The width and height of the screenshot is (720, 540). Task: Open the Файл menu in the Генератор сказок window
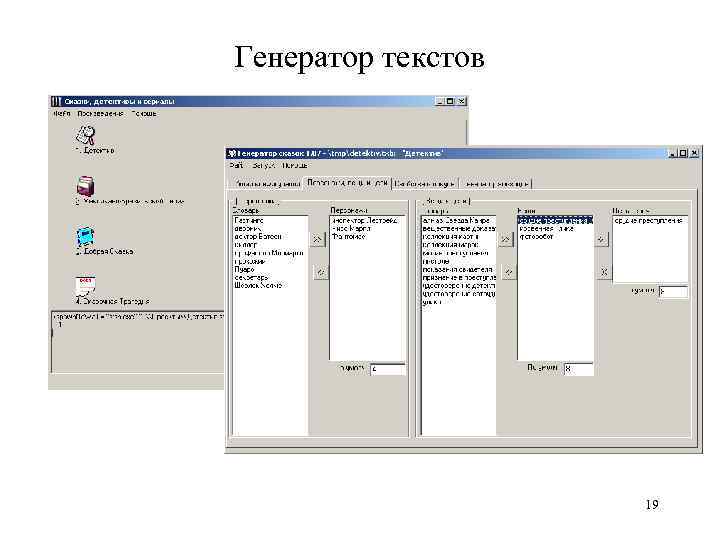pos(236,165)
